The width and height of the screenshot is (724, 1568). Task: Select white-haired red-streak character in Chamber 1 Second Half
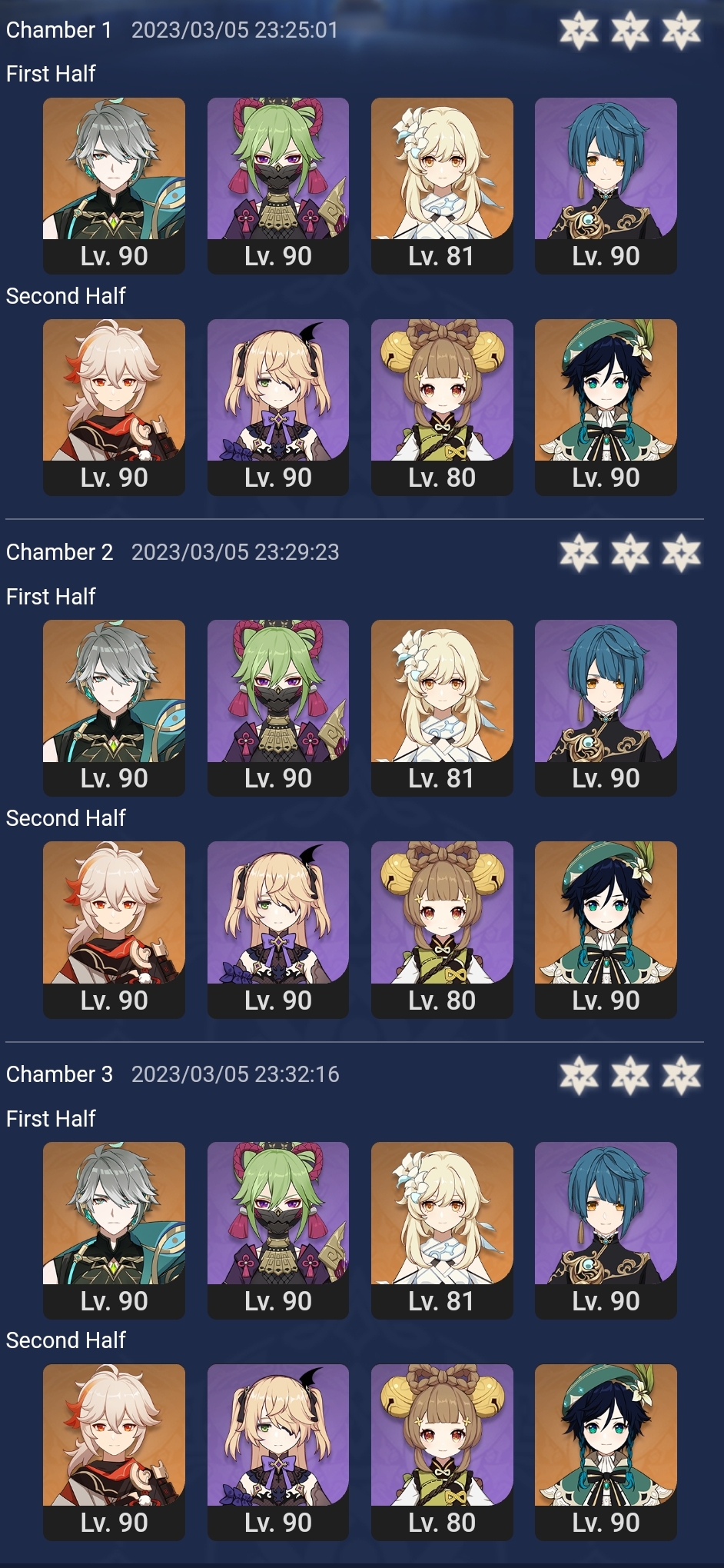[114, 407]
